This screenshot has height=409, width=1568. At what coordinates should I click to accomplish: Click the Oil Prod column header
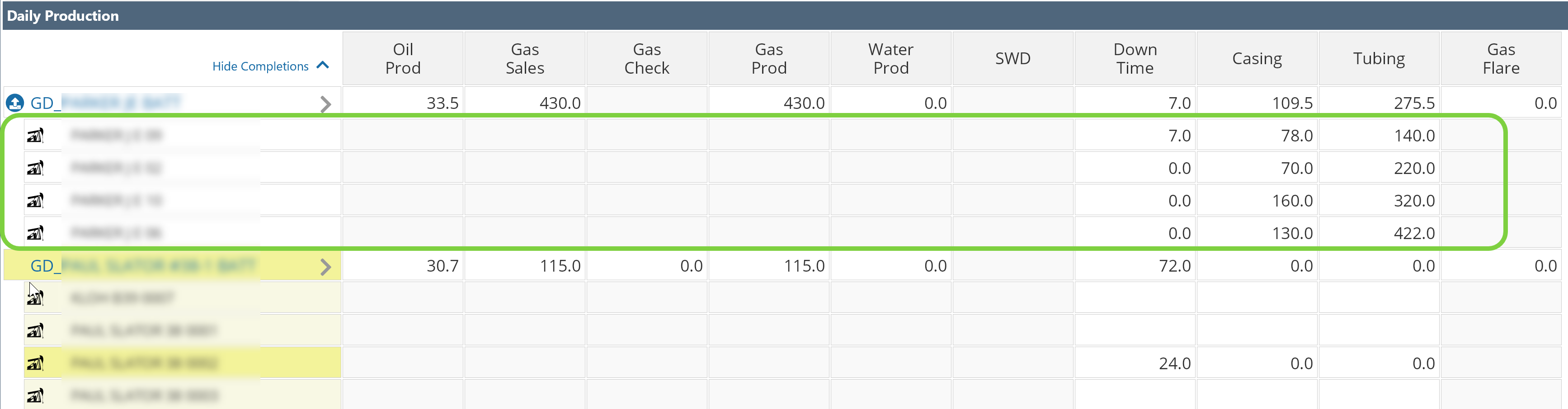[403, 58]
